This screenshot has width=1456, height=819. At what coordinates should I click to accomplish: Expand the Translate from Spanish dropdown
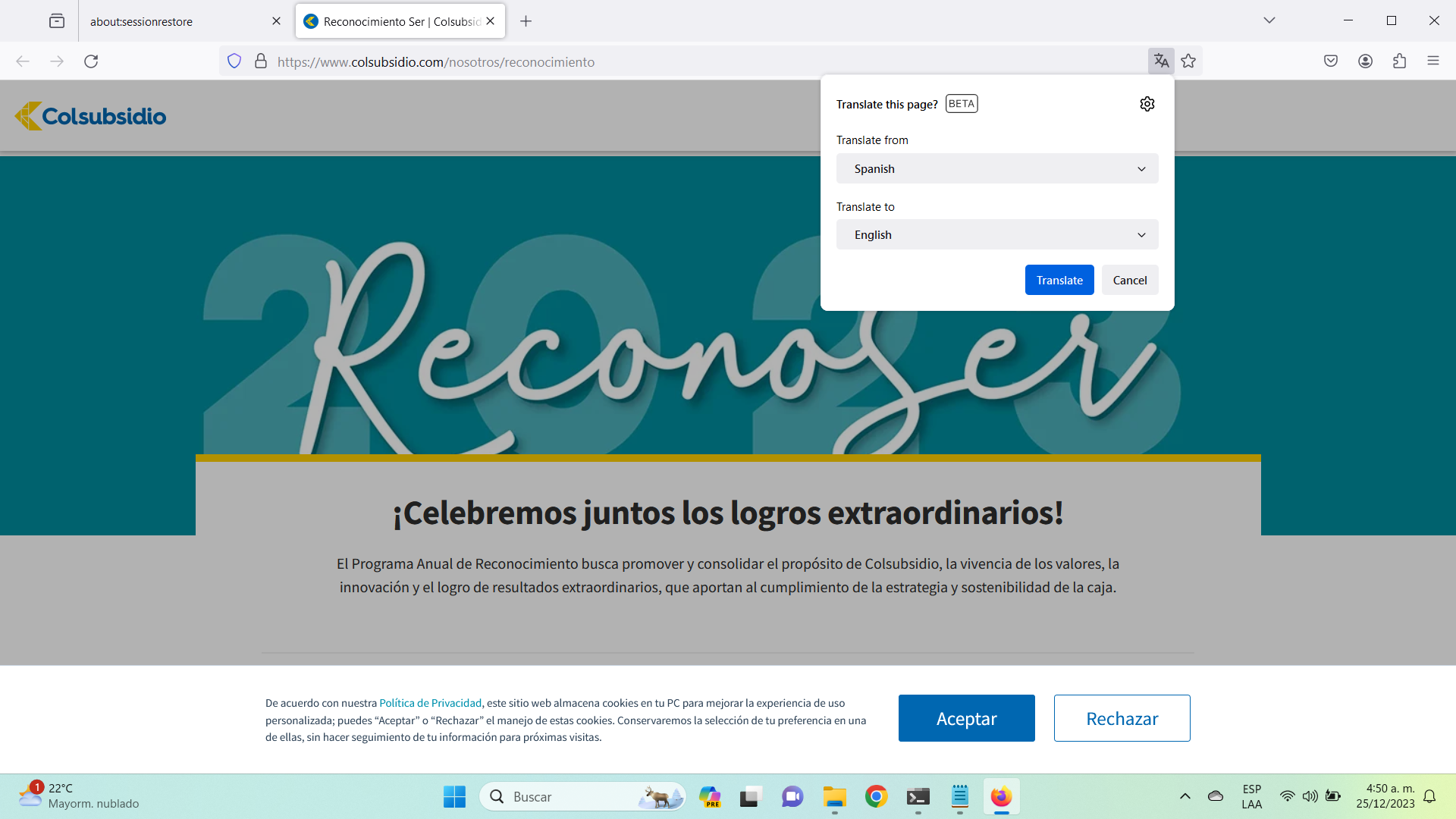pos(996,168)
